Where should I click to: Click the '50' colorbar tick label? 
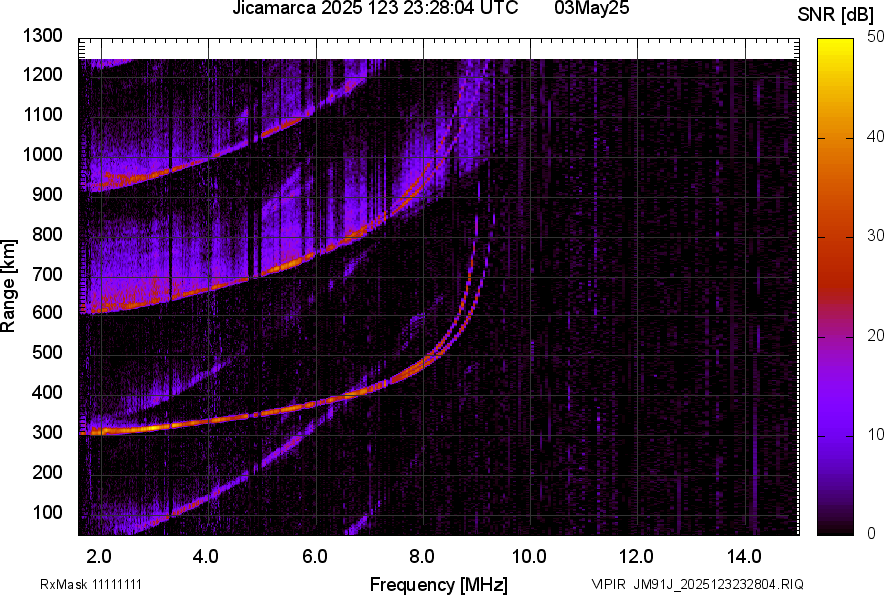(875, 37)
